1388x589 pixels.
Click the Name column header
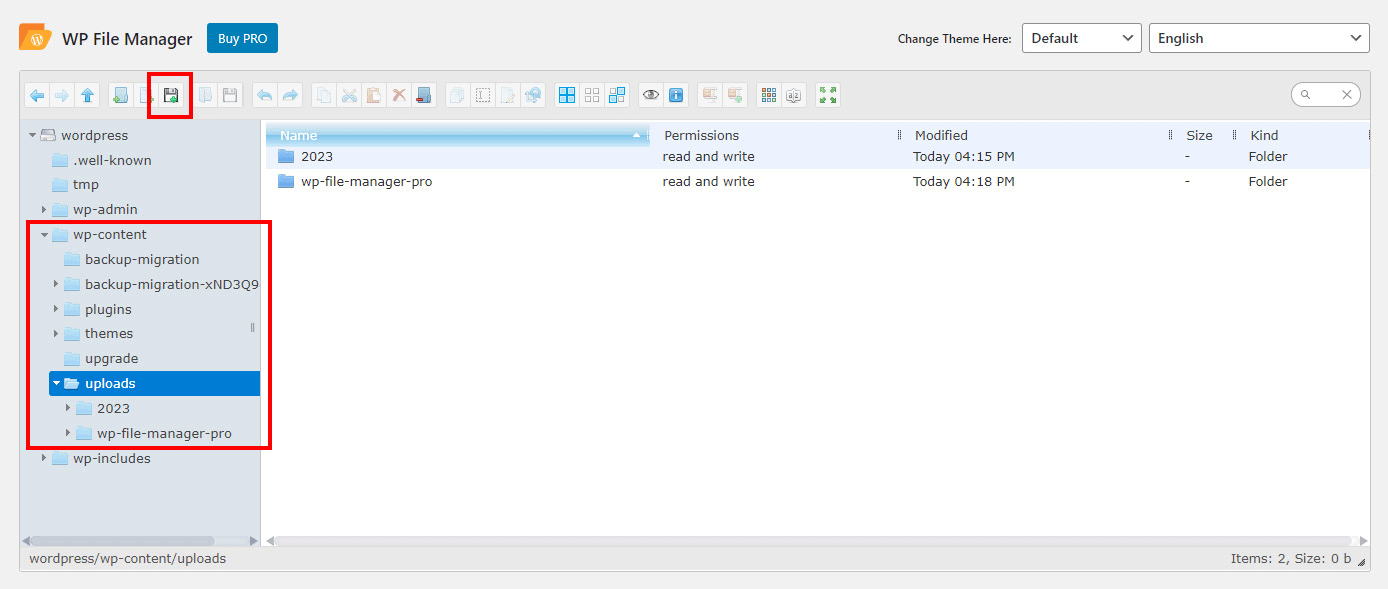(x=300, y=135)
